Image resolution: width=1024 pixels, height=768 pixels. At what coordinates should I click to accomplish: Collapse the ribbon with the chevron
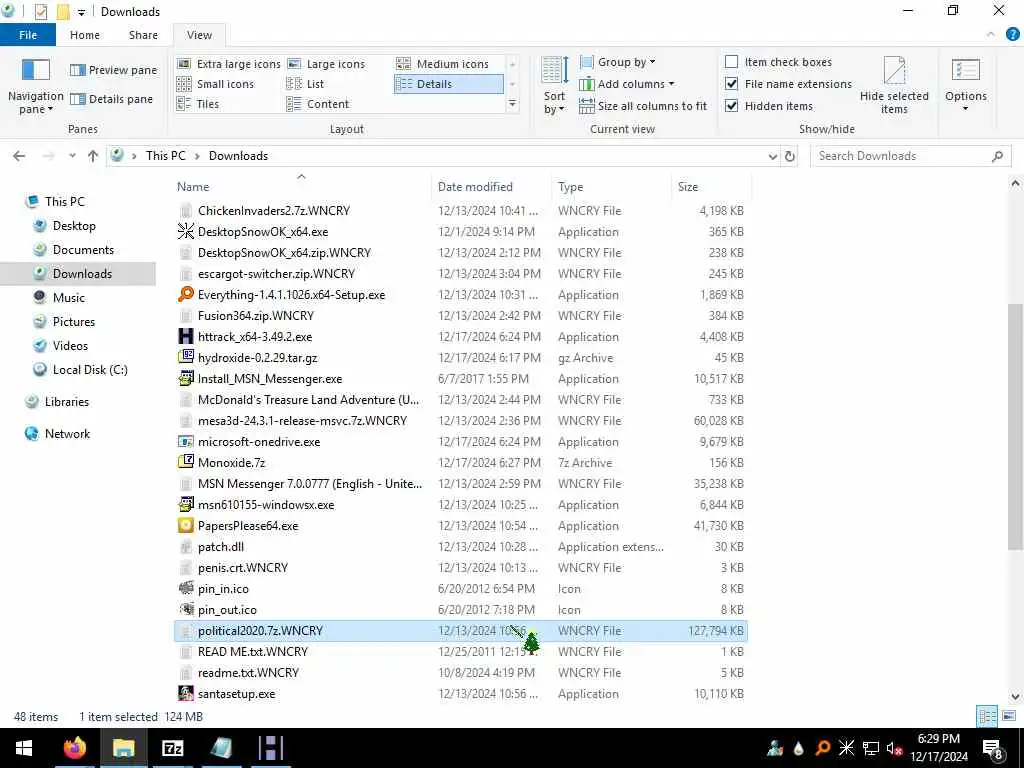pos(991,35)
